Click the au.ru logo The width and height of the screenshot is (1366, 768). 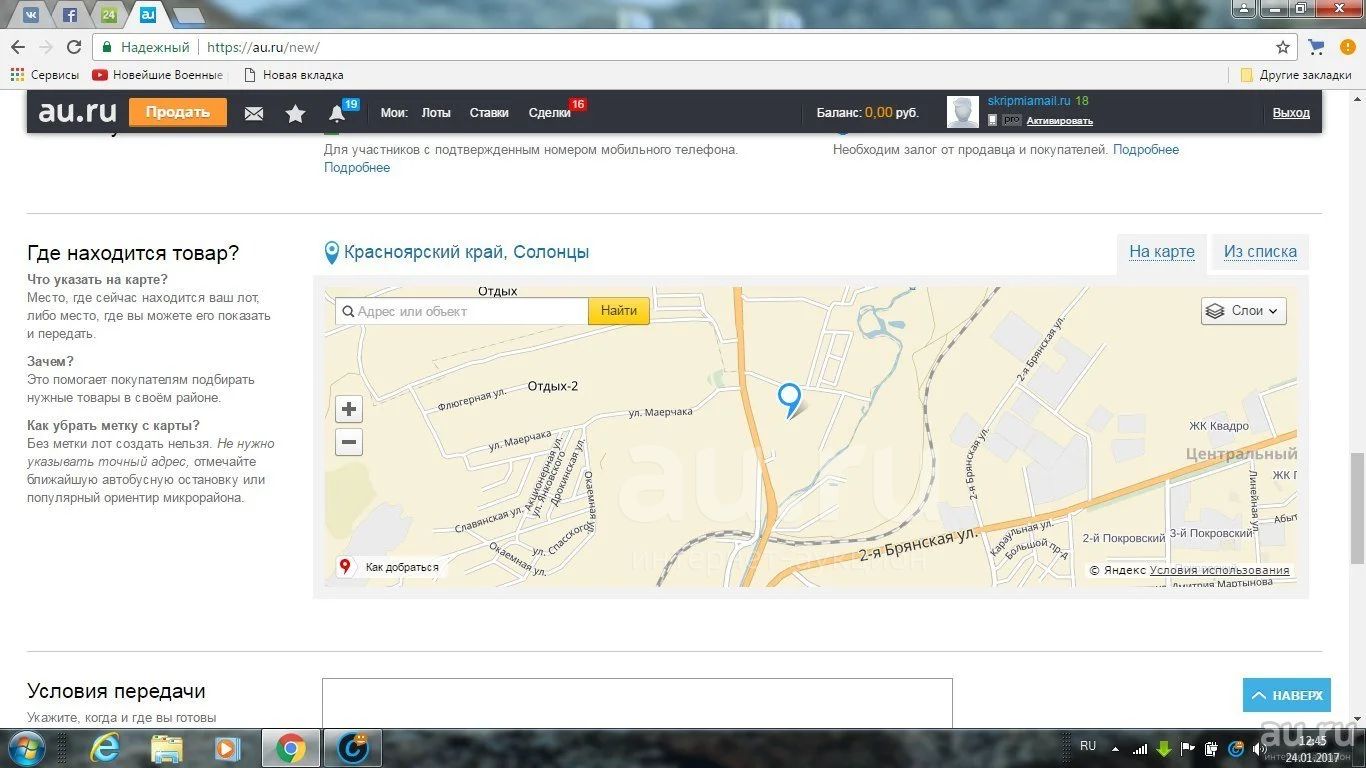(77, 112)
